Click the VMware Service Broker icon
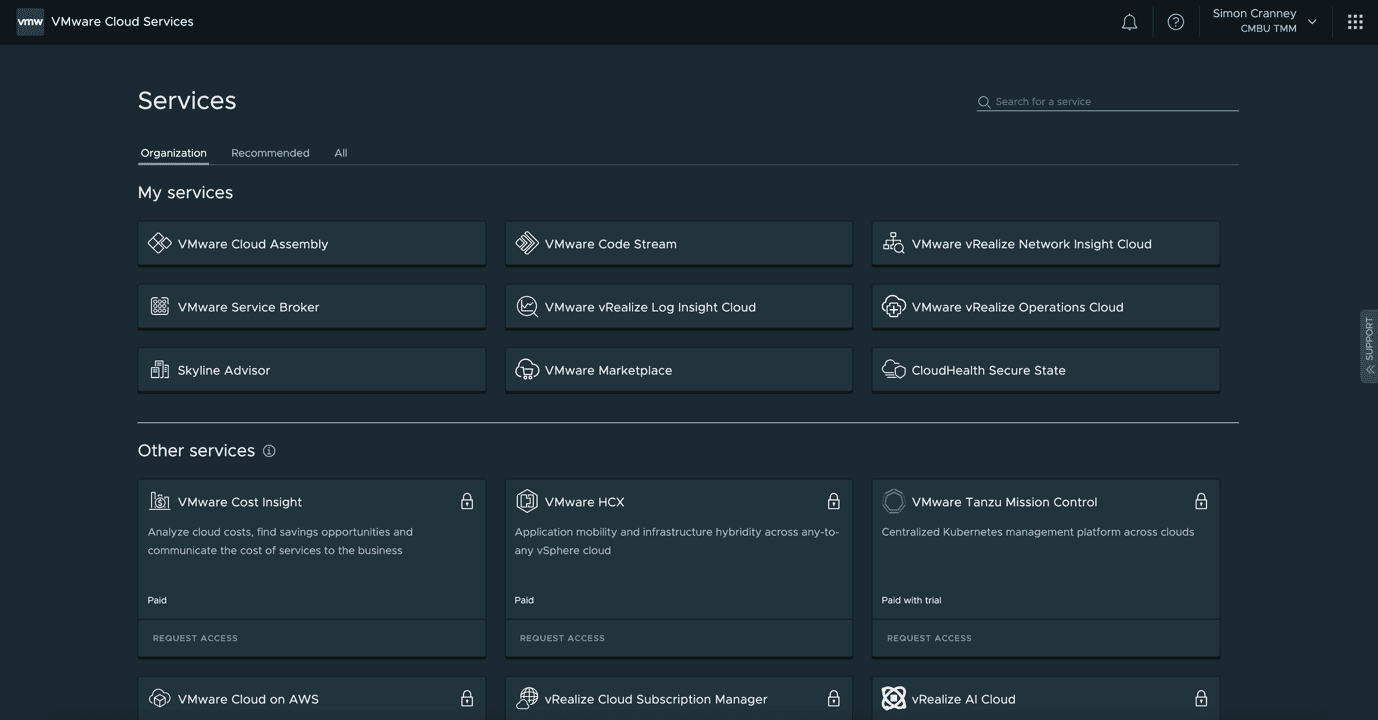Viewport: 1378px width, 720px height. coord(159,306)
